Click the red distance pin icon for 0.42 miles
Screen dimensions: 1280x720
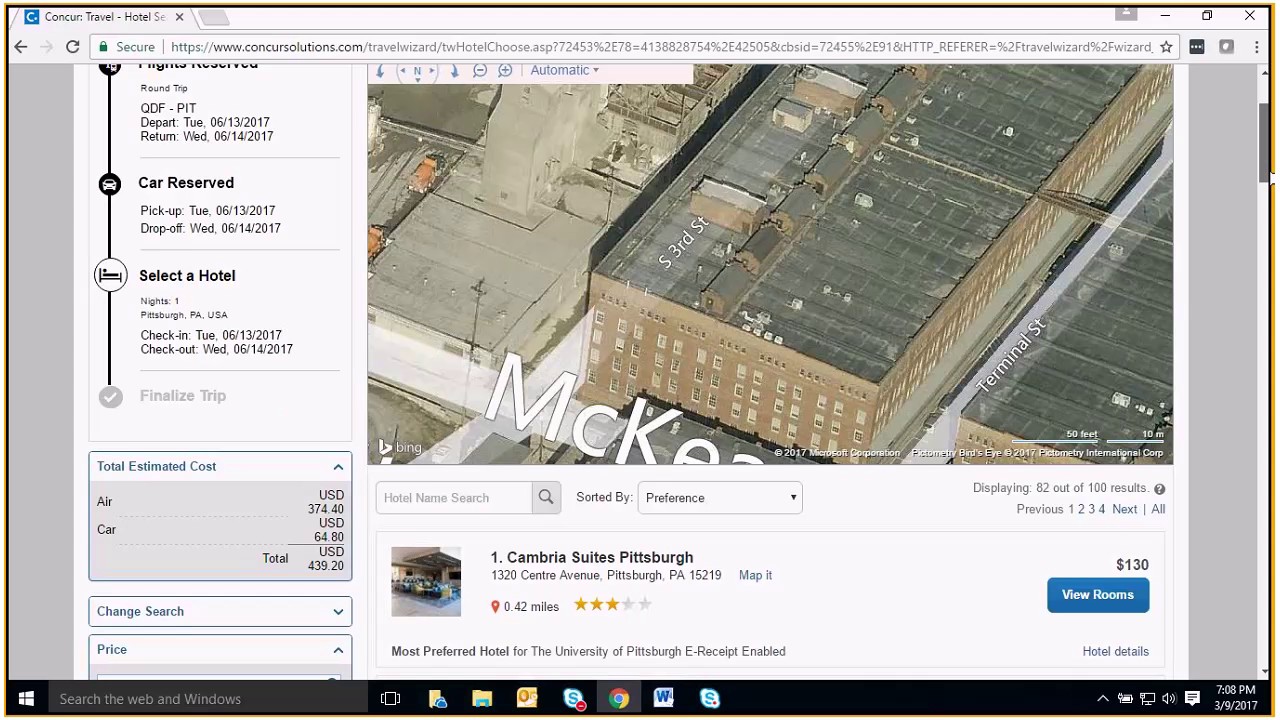(495, 606)
